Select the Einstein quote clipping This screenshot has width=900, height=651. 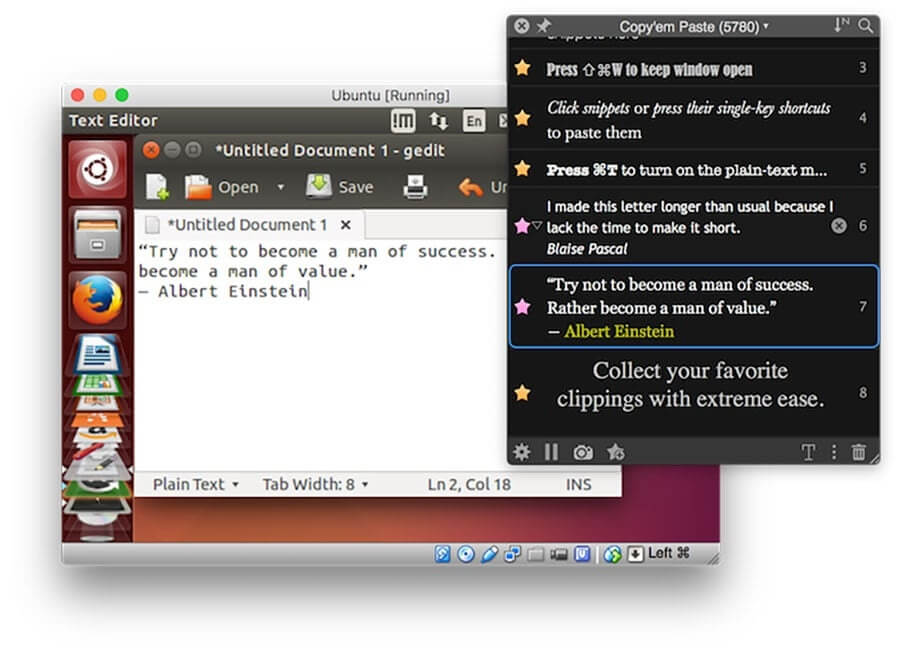693,307
